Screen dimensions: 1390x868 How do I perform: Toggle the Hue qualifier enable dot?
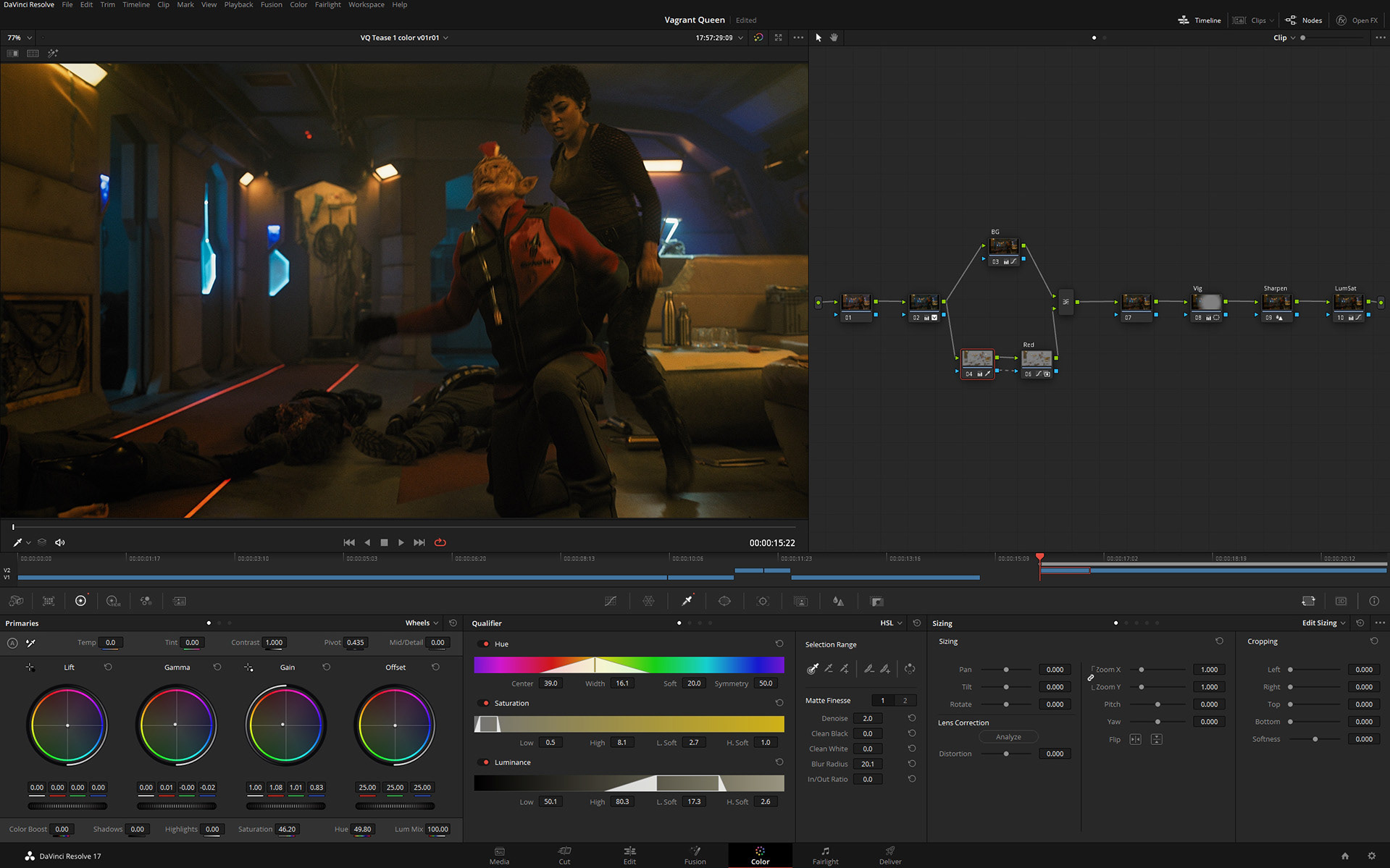pyautogui.click(x=485, y=644)
